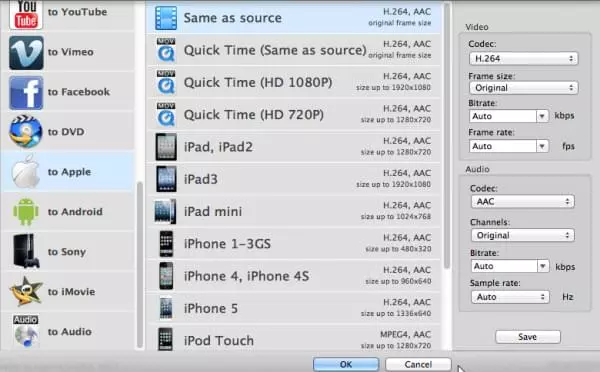The width and height of the screenshot is (600, 372).
Task: Open the Frame size dropdown
Action: point(523,88)
